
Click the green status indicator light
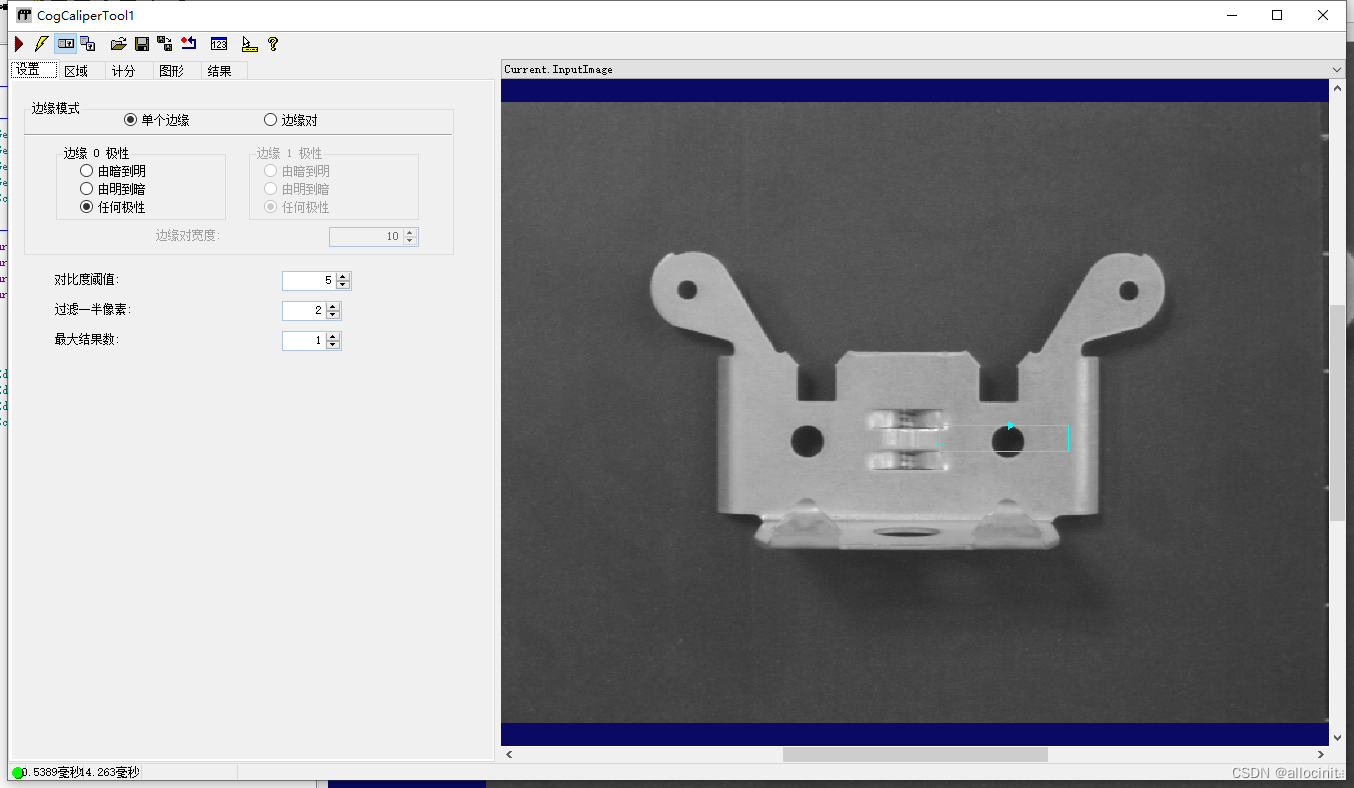(18, 773)
